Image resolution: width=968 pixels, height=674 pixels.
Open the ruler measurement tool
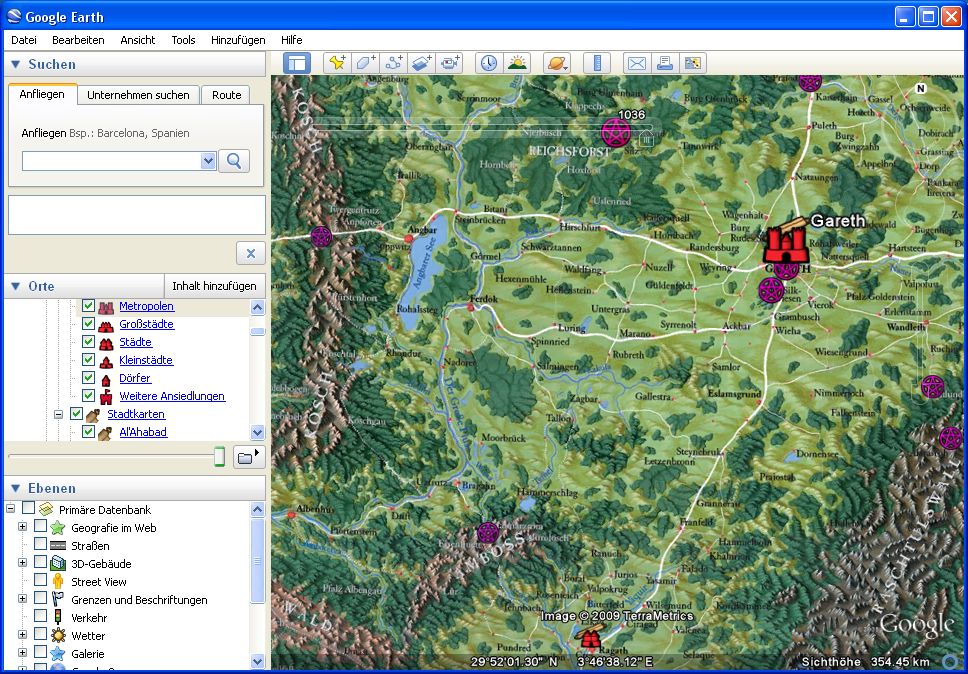pos(597,63)
